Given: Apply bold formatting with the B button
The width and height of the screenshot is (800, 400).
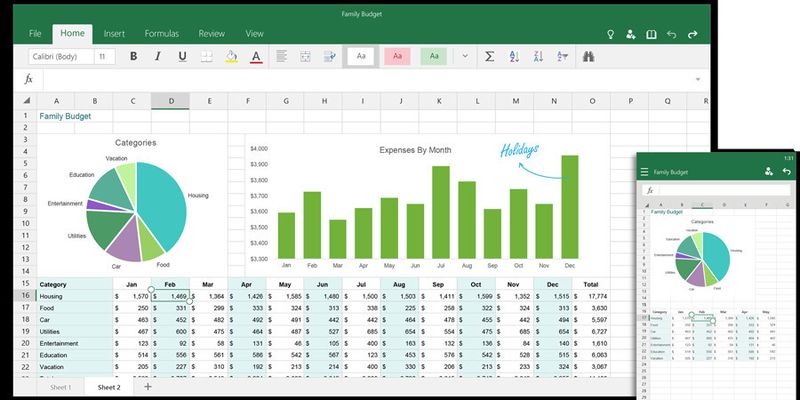Looking at the screenshot, I should click(x=133, y=57).
